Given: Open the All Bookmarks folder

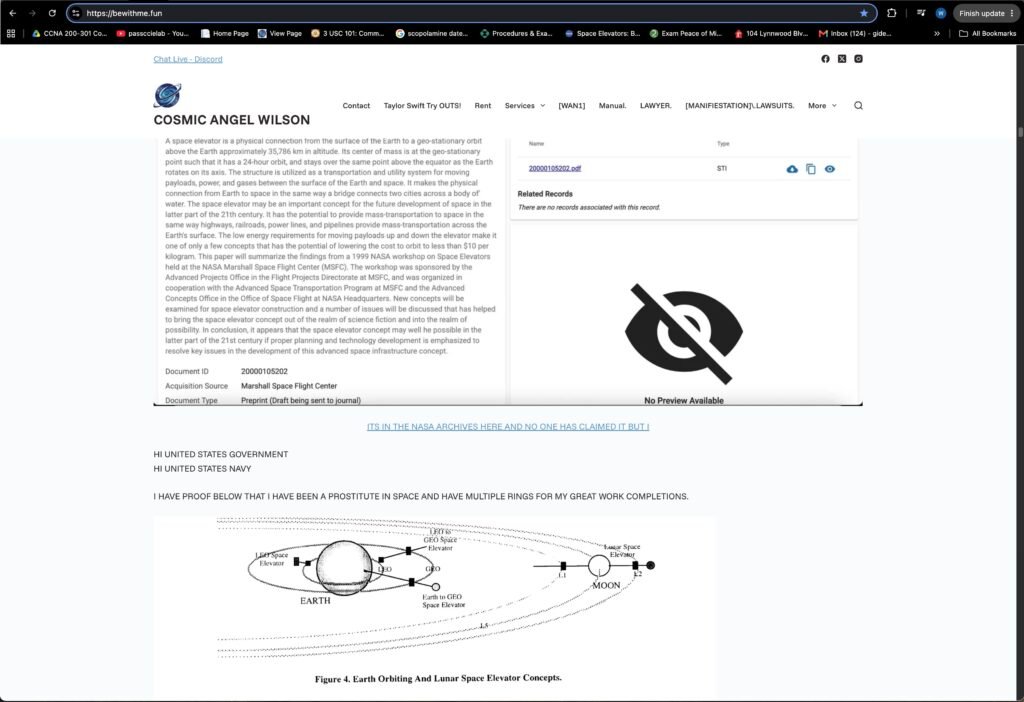Looking at the screenshot, I should point(987,33).
